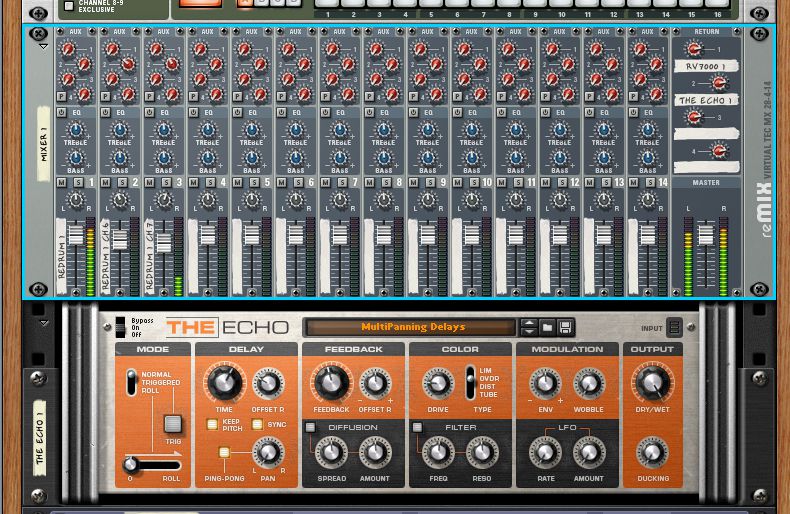Click the Feedback knob
Screen dimensions: 790x514
coord(332,382)
